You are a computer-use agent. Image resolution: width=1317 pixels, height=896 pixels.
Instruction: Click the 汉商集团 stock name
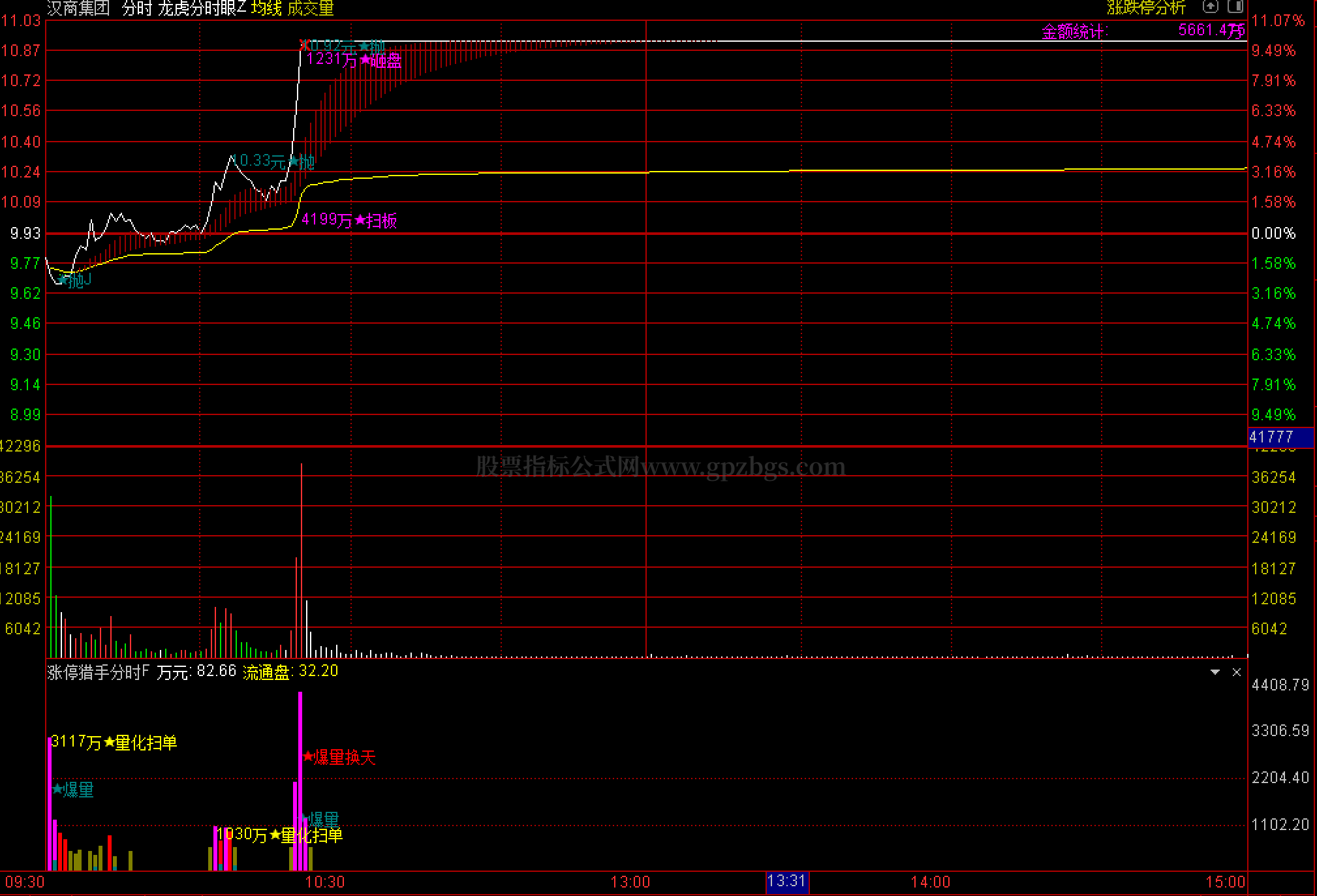click(78, 8)
